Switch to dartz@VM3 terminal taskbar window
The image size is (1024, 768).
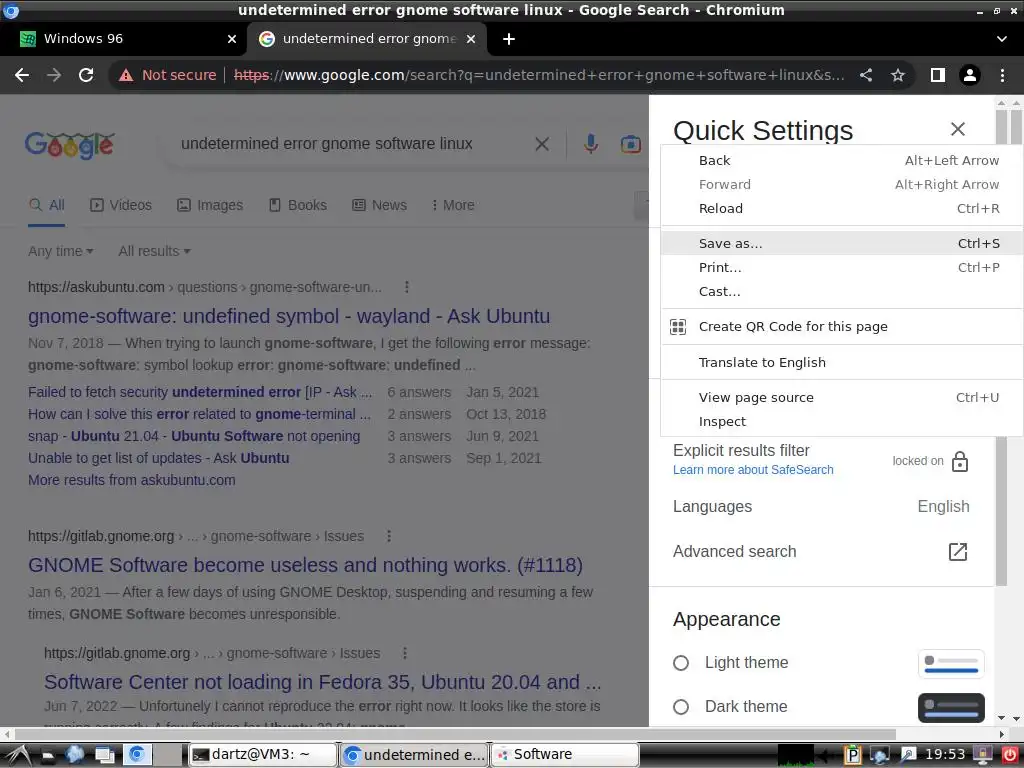click(263, 755)
